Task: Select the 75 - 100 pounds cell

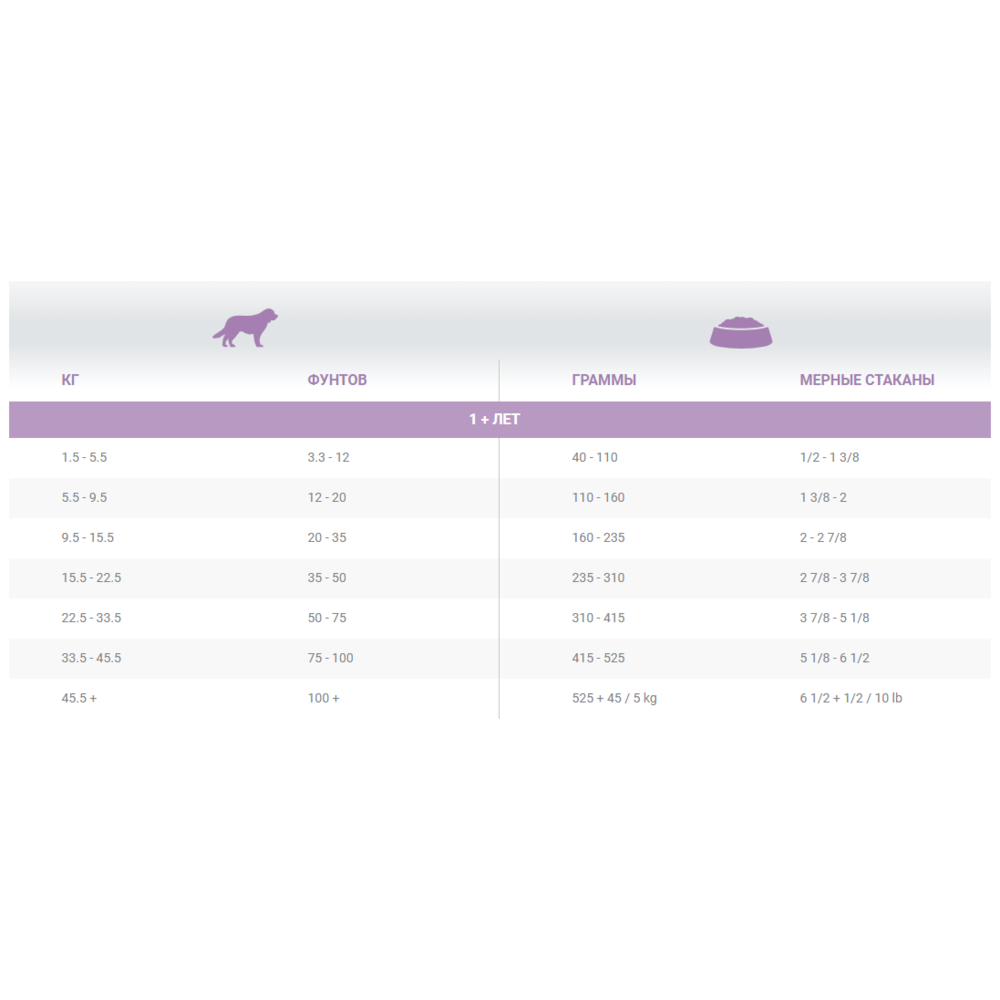Action: point(330,658)
